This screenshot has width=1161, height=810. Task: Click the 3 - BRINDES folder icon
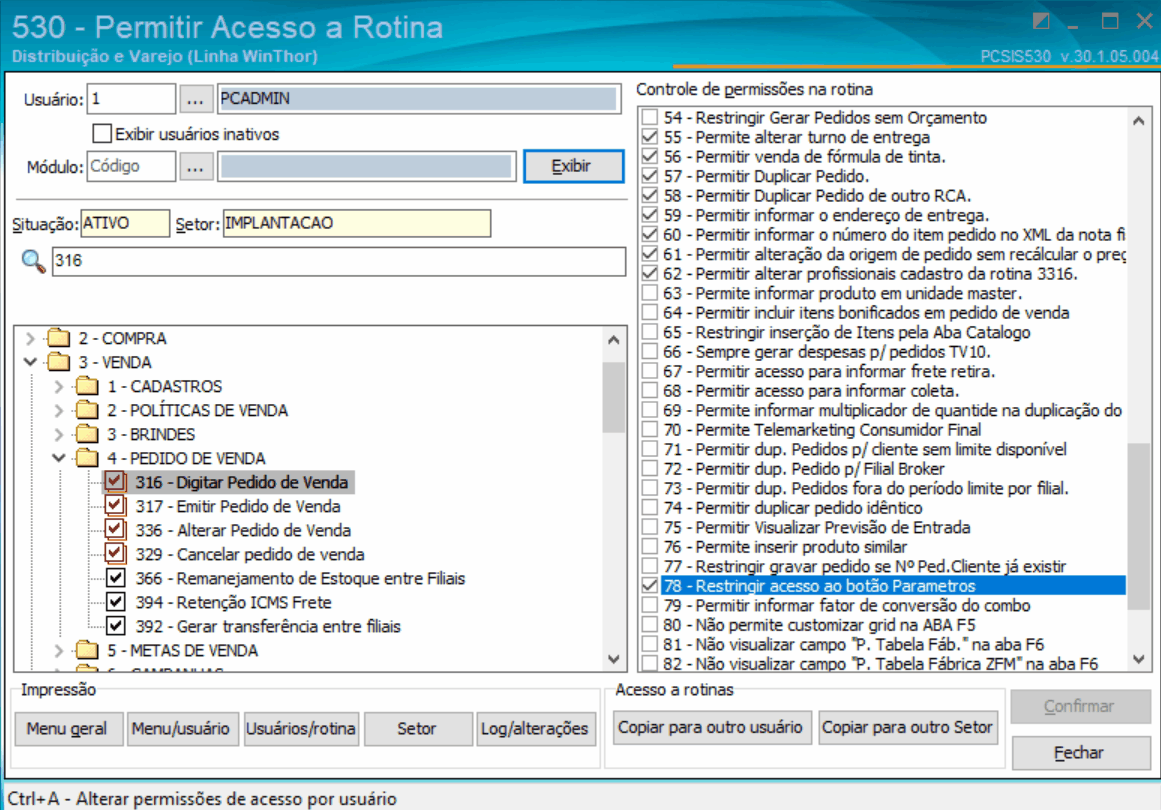(87, 434)
